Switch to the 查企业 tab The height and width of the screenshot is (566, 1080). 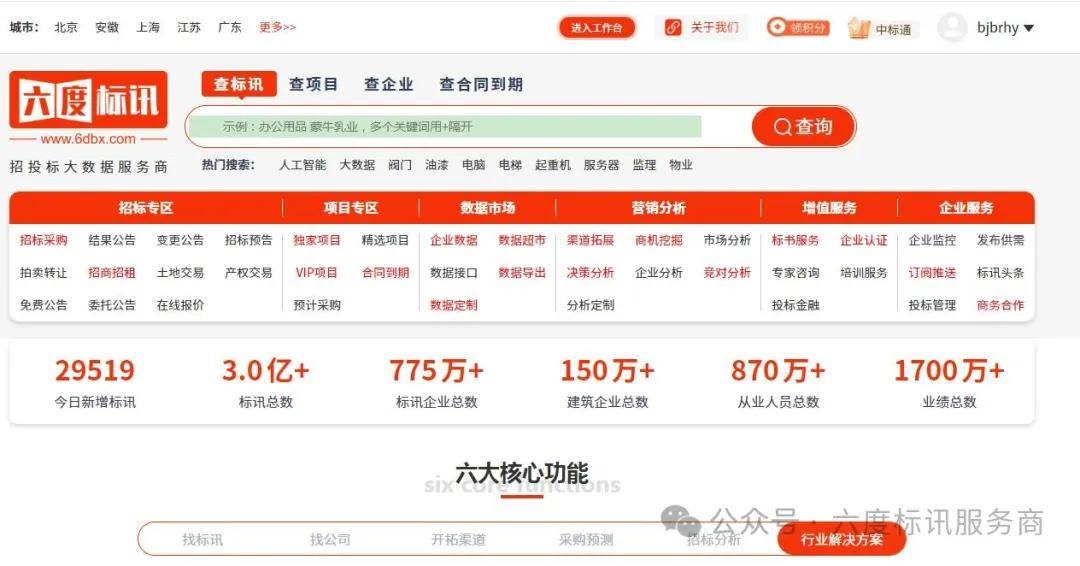point(388,84)
